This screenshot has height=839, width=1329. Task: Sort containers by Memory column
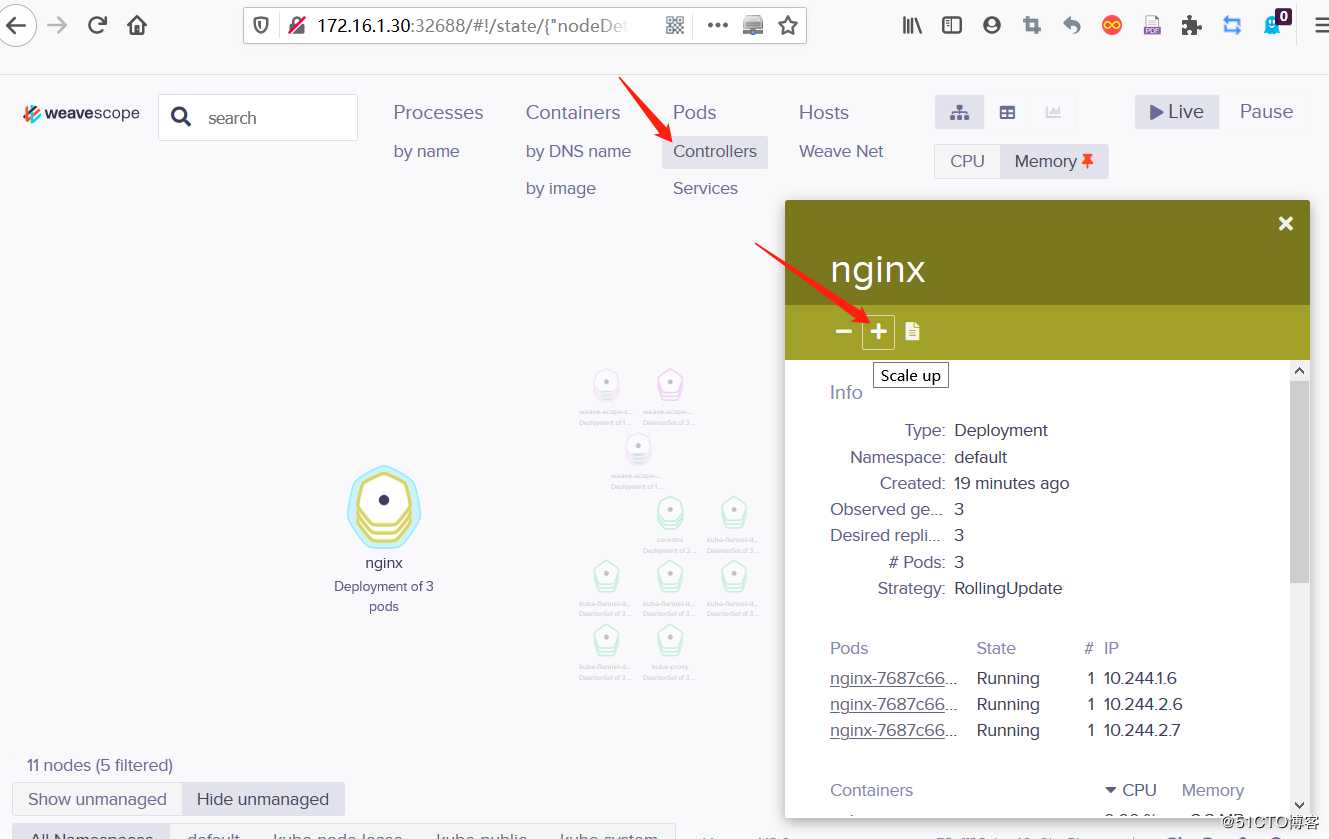(1213, 790)
